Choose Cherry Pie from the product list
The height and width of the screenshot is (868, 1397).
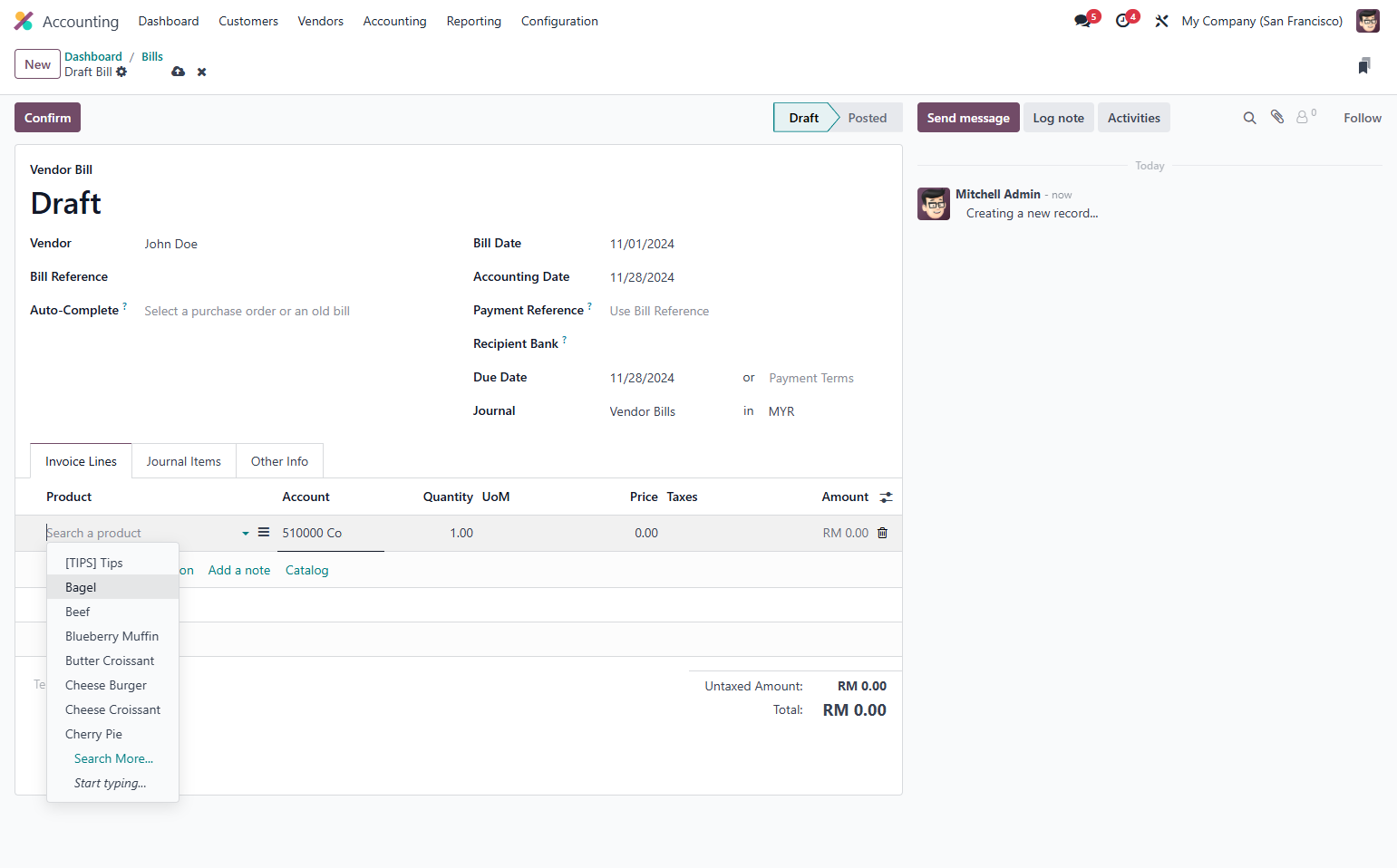(x=112, y=734)
